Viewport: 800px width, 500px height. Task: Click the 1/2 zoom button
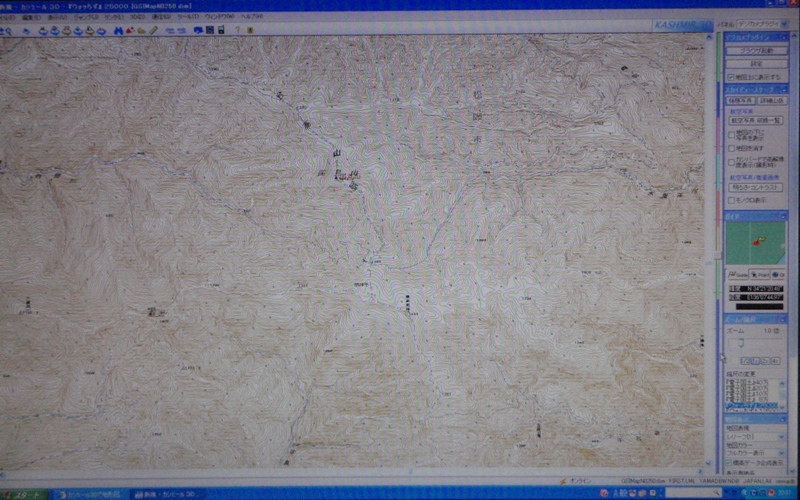click(x=745, y=361)
